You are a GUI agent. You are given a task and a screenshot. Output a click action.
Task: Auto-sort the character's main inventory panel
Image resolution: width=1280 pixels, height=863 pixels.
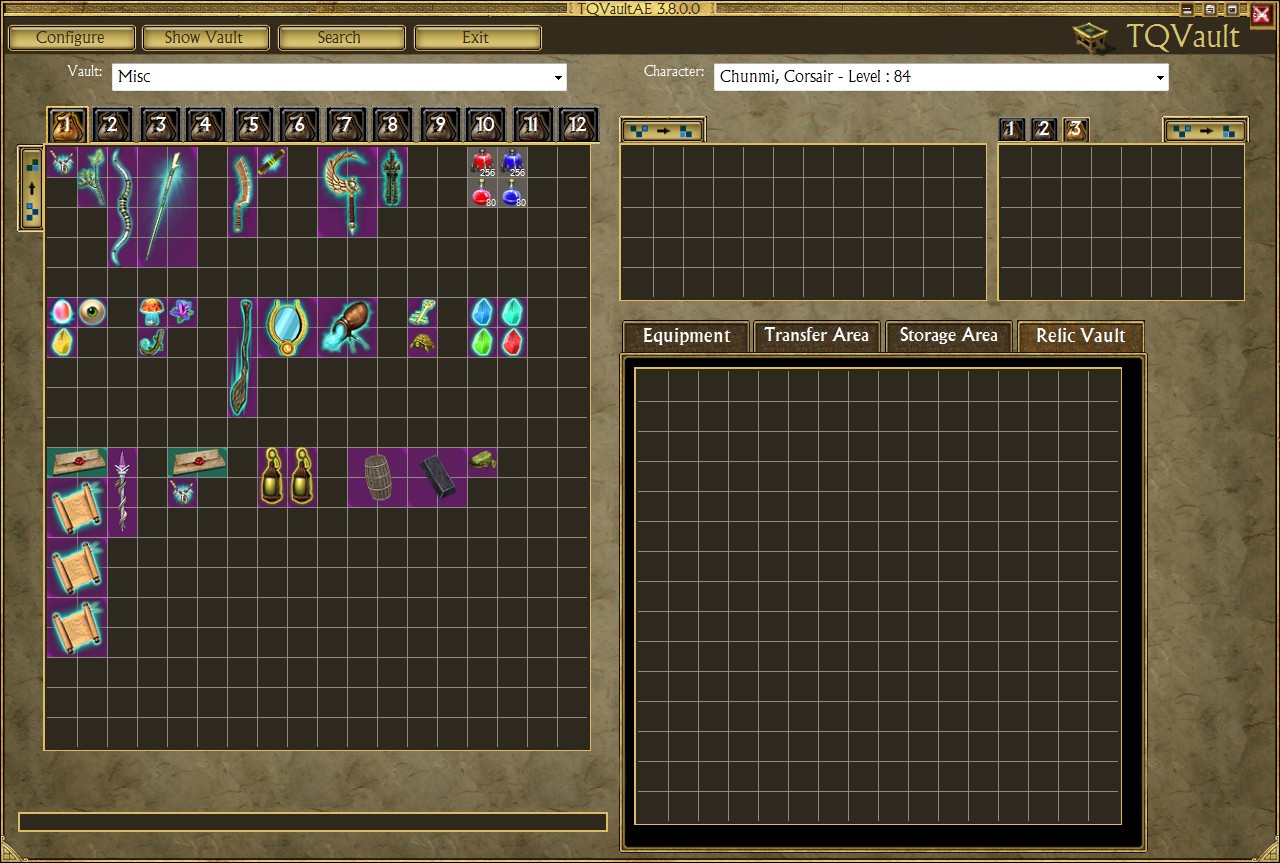pos(662,130)
